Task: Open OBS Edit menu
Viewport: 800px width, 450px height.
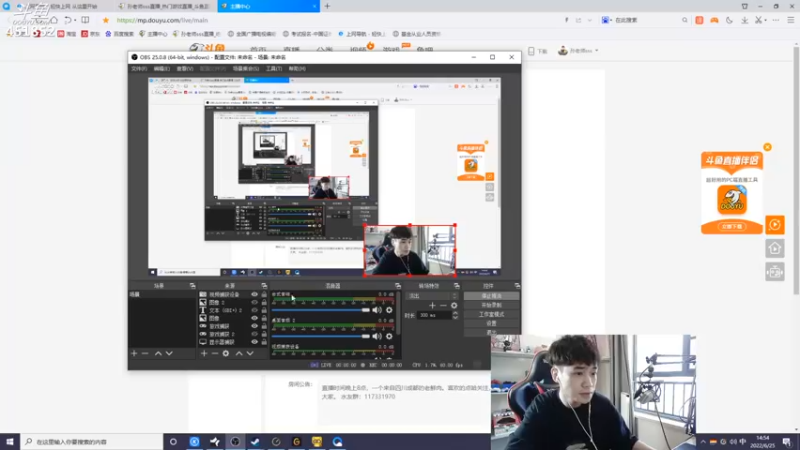Action: click(161, 68)
